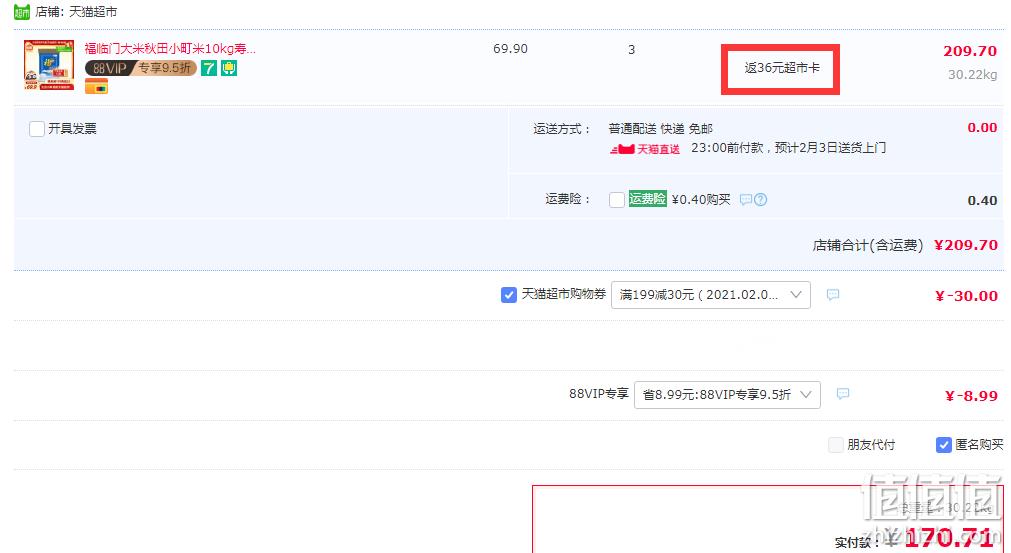1011x553 pixels.
Task: Tick the 运费险 purchase checkbox
Action: [x=616, y=199]
